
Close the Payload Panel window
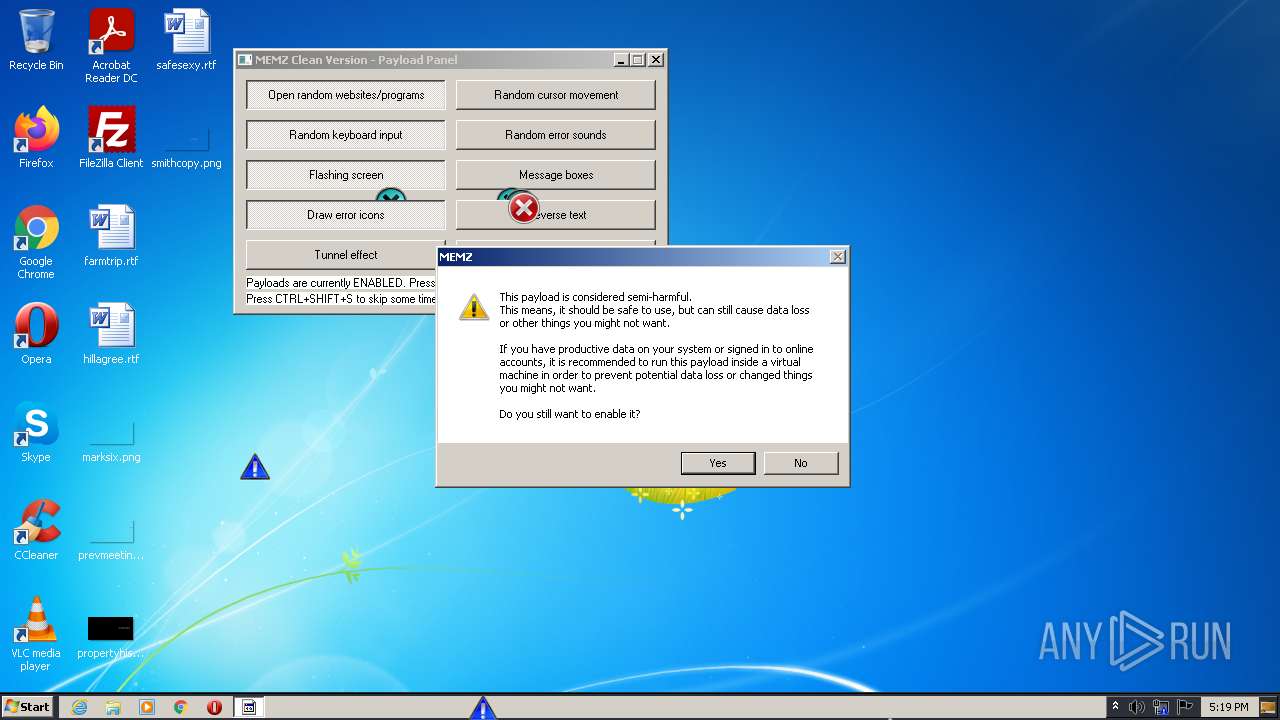pos(656,60)
